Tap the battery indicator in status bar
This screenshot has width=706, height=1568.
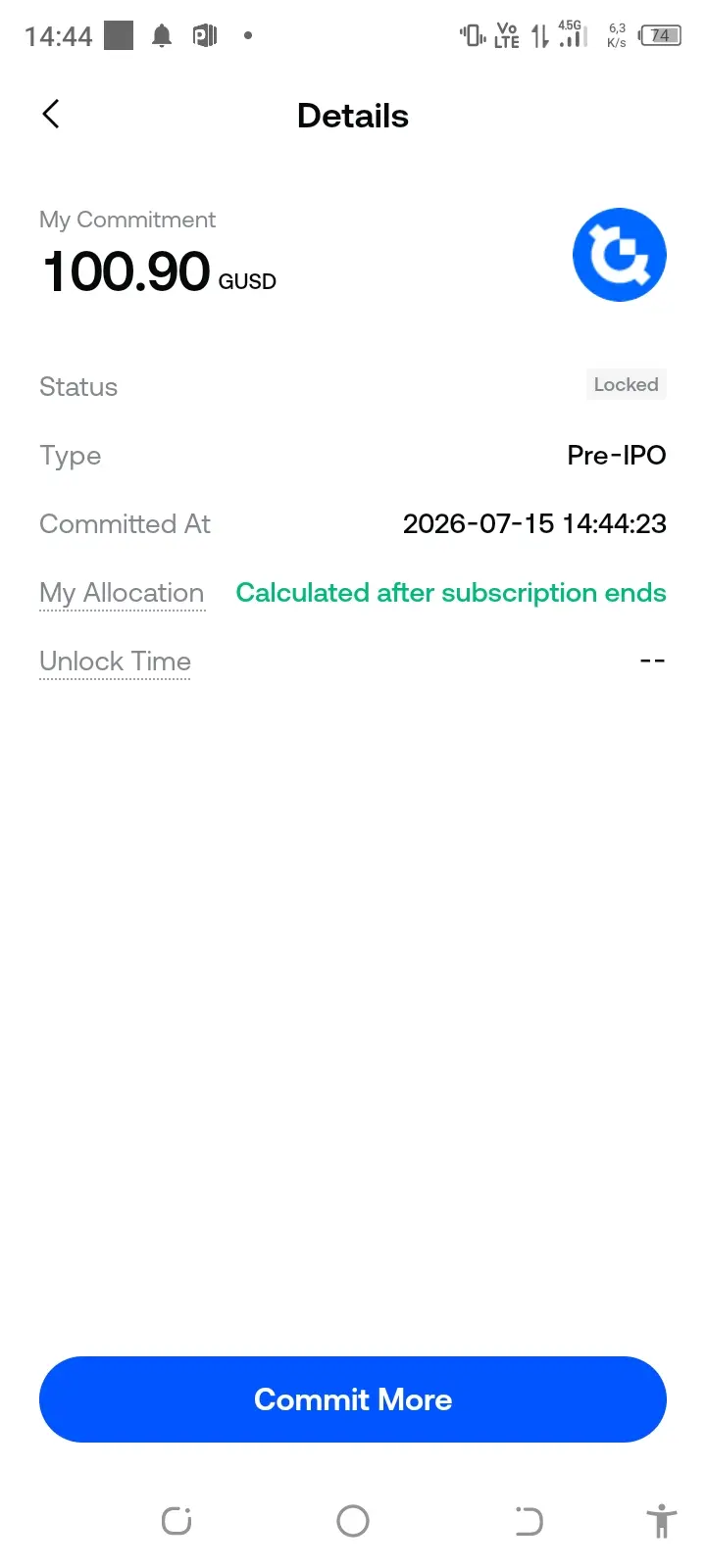coord(660,36)
